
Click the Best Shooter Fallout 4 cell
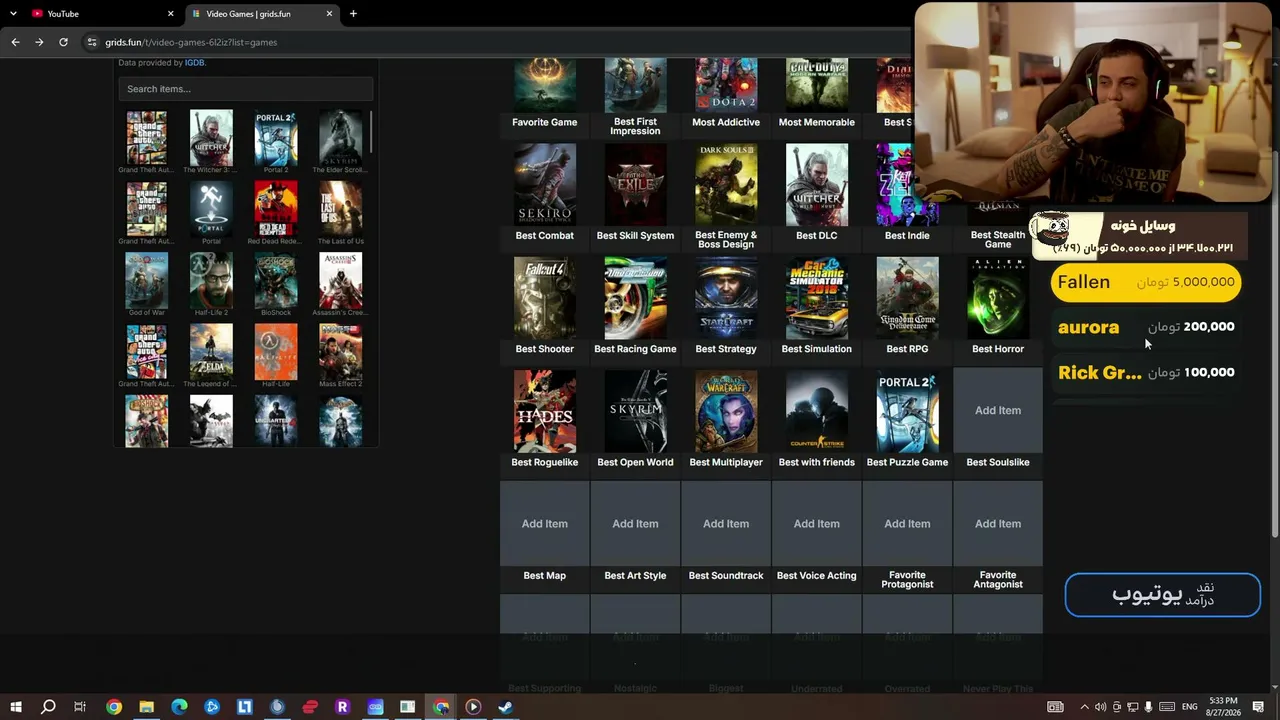[x=545, y=298]
